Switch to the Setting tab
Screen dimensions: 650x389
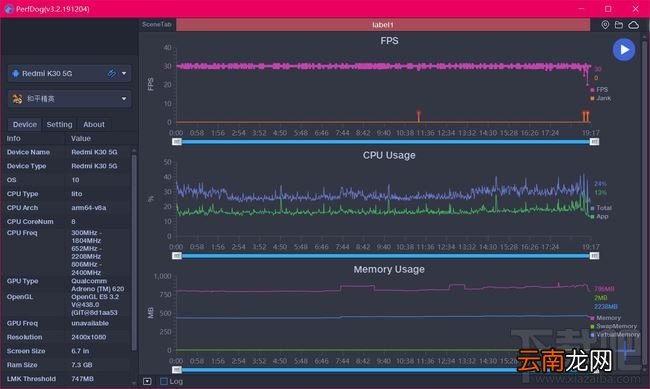[59, 124]
